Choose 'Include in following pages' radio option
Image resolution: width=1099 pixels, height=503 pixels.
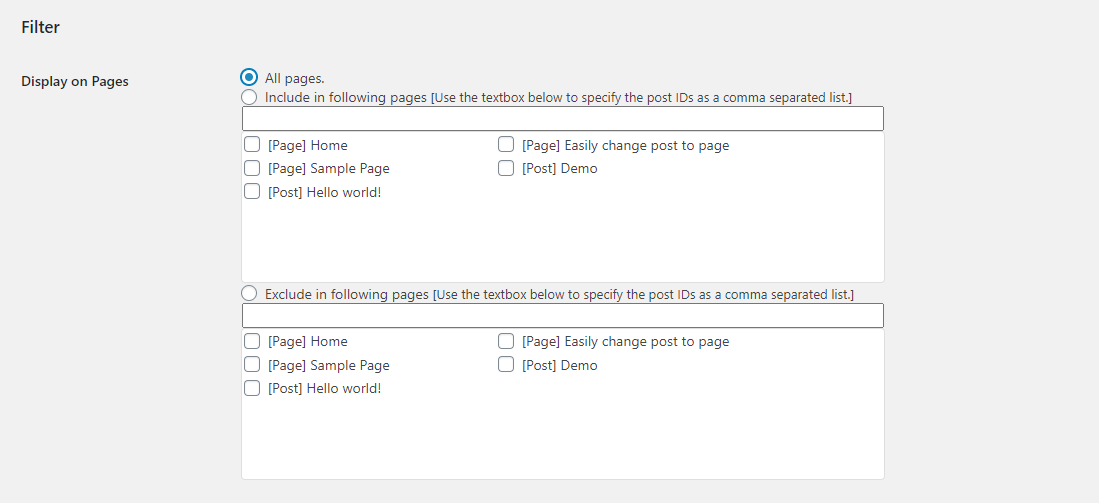pyautogui.click(x=249, y=97)
